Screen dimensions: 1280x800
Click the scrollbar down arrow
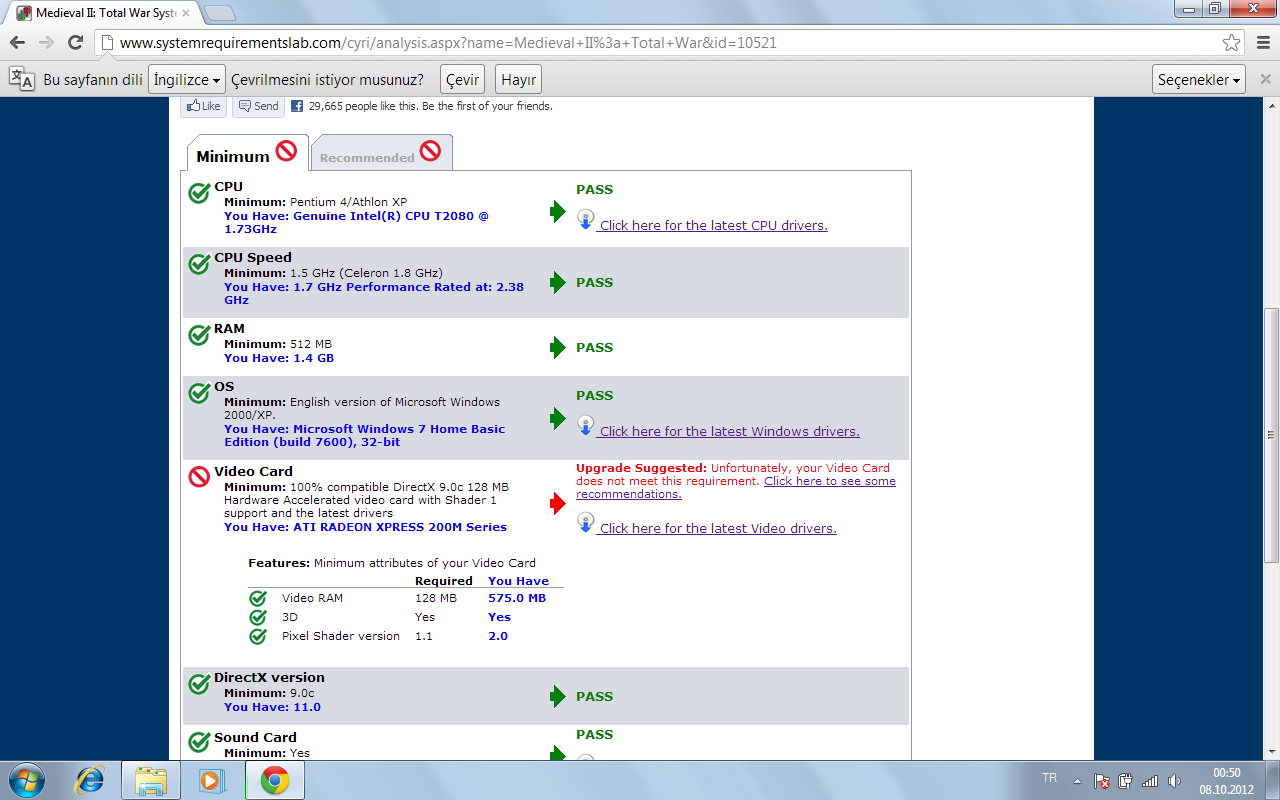click(1271, 750)
